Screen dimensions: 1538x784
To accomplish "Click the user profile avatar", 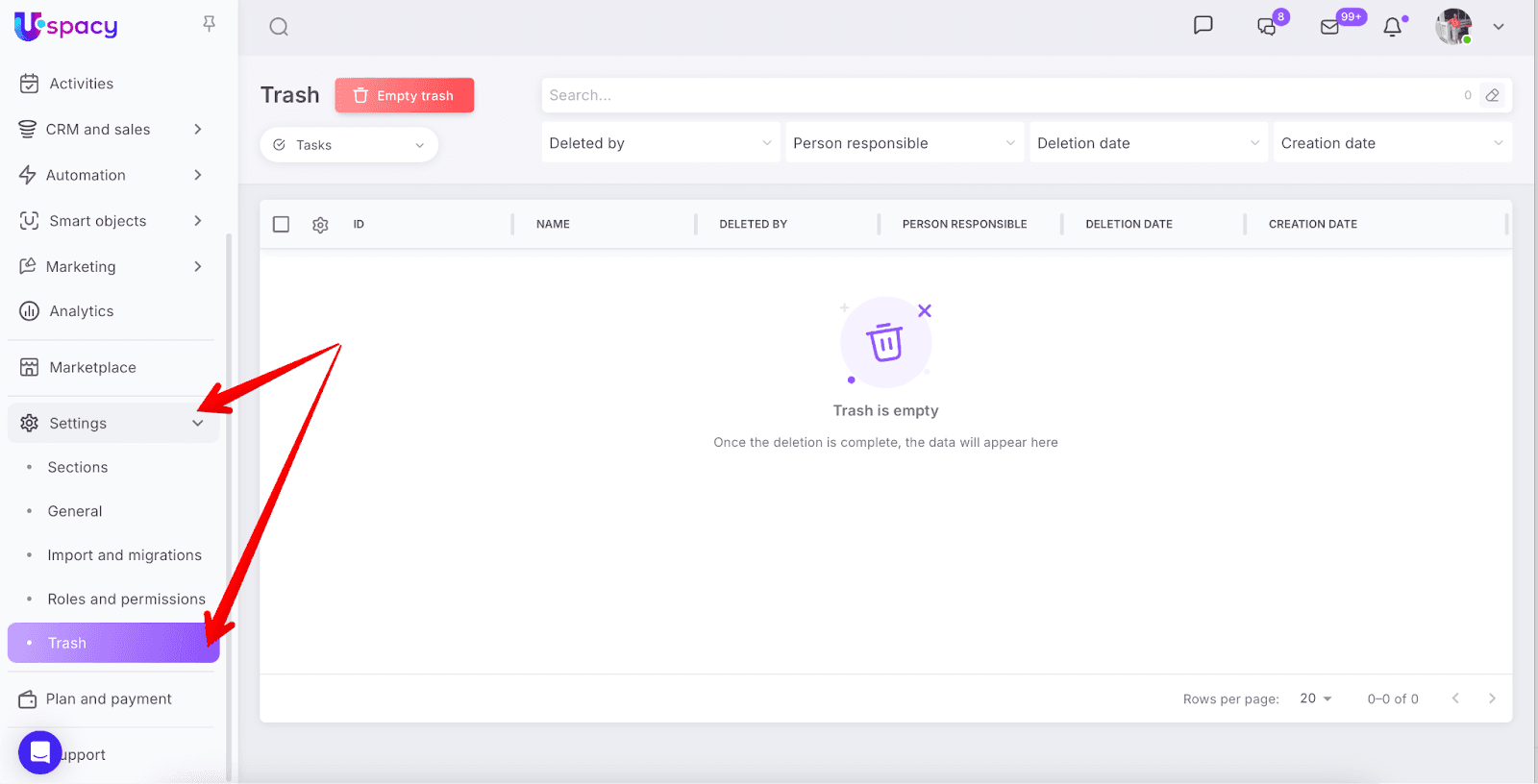I will click(1453, 27).
